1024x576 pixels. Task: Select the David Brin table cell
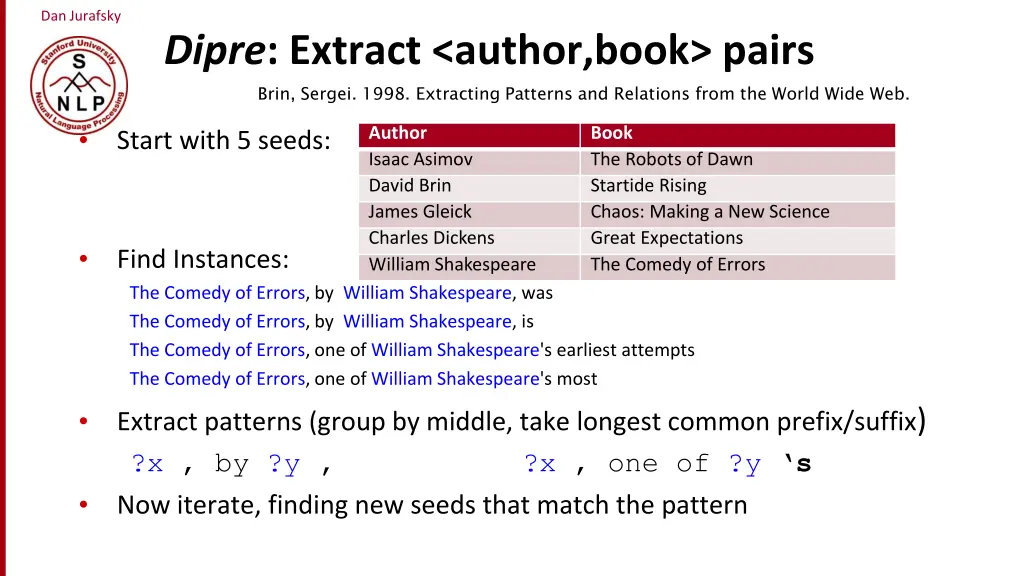tap(469, 187)
